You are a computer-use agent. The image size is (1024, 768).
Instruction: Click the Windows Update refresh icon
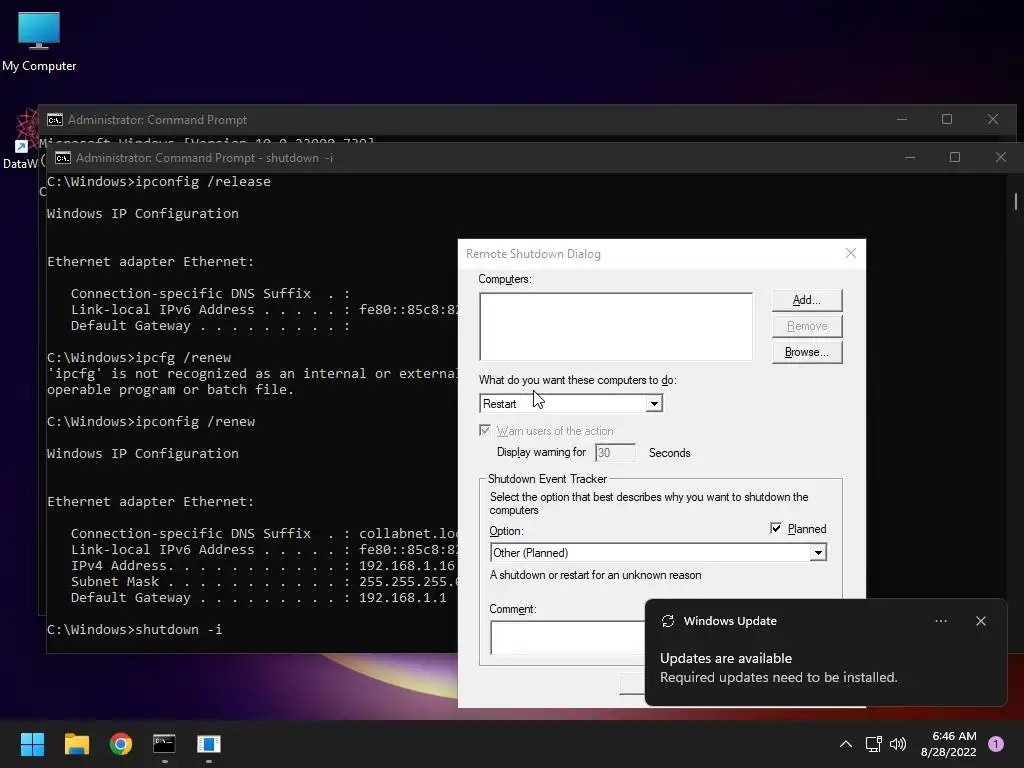point(667,621)
